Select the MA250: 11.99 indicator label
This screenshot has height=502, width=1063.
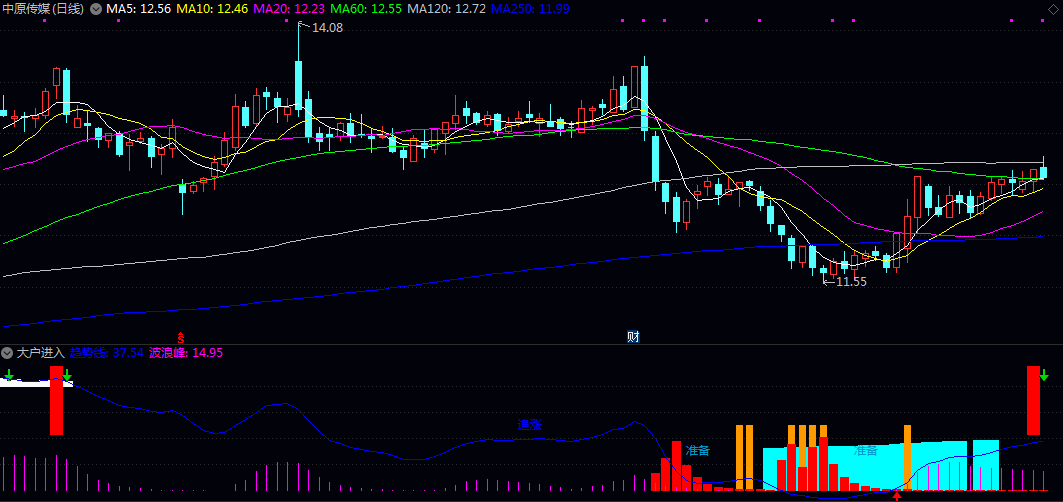pos(530,9)
